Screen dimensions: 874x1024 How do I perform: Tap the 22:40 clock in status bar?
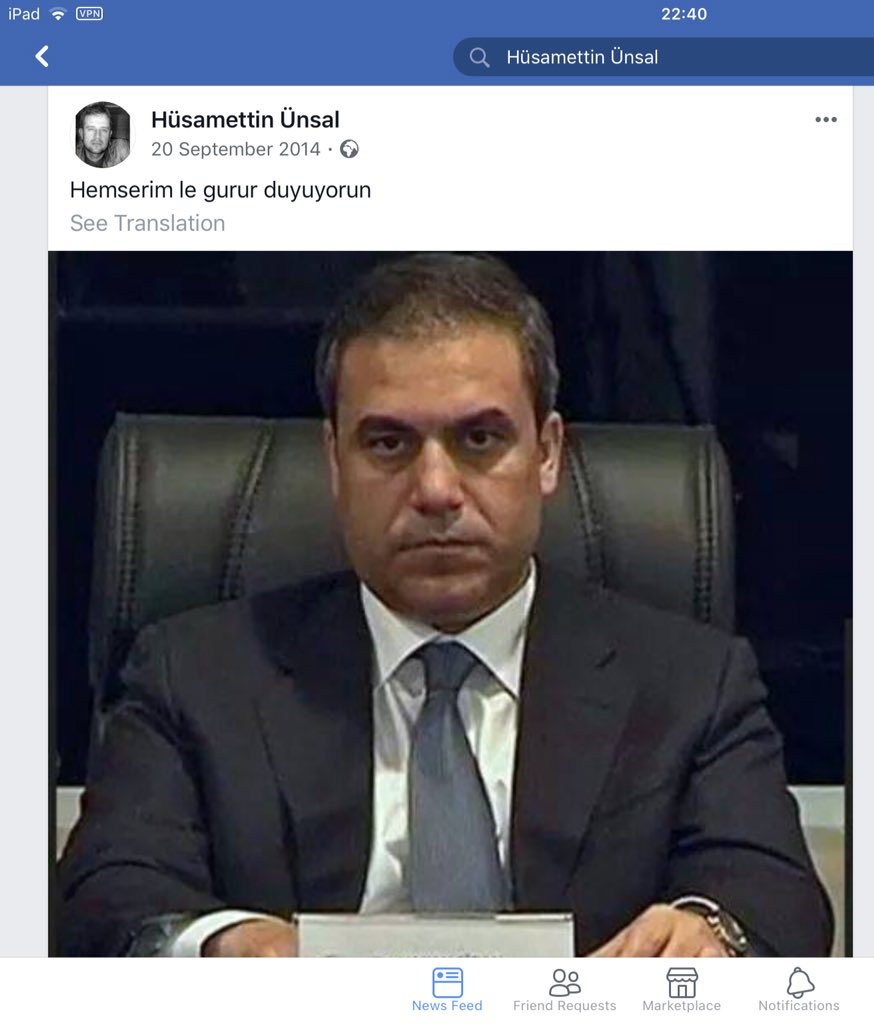click(x=684, y=14)
